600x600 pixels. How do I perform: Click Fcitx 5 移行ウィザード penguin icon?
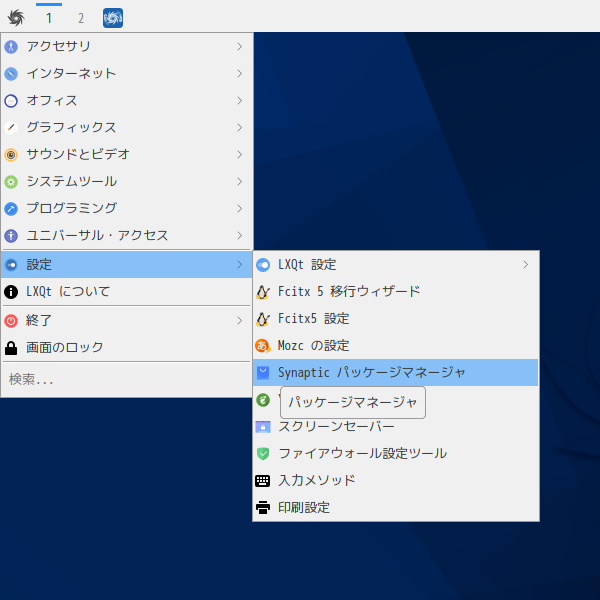click(x=263, y=292)
